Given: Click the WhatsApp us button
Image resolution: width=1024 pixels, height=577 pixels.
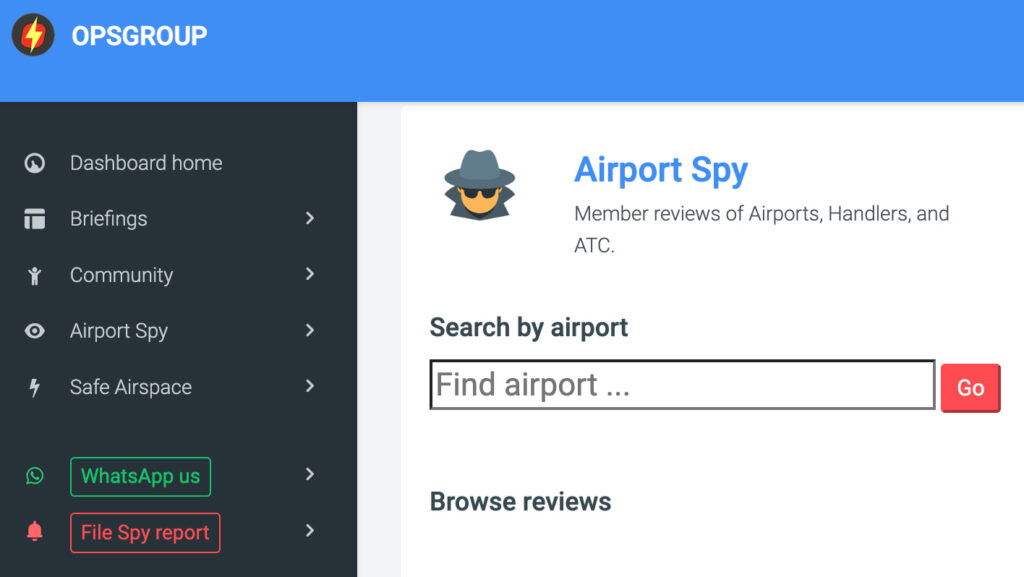Looking at the screenshot, I should point(140,476).
